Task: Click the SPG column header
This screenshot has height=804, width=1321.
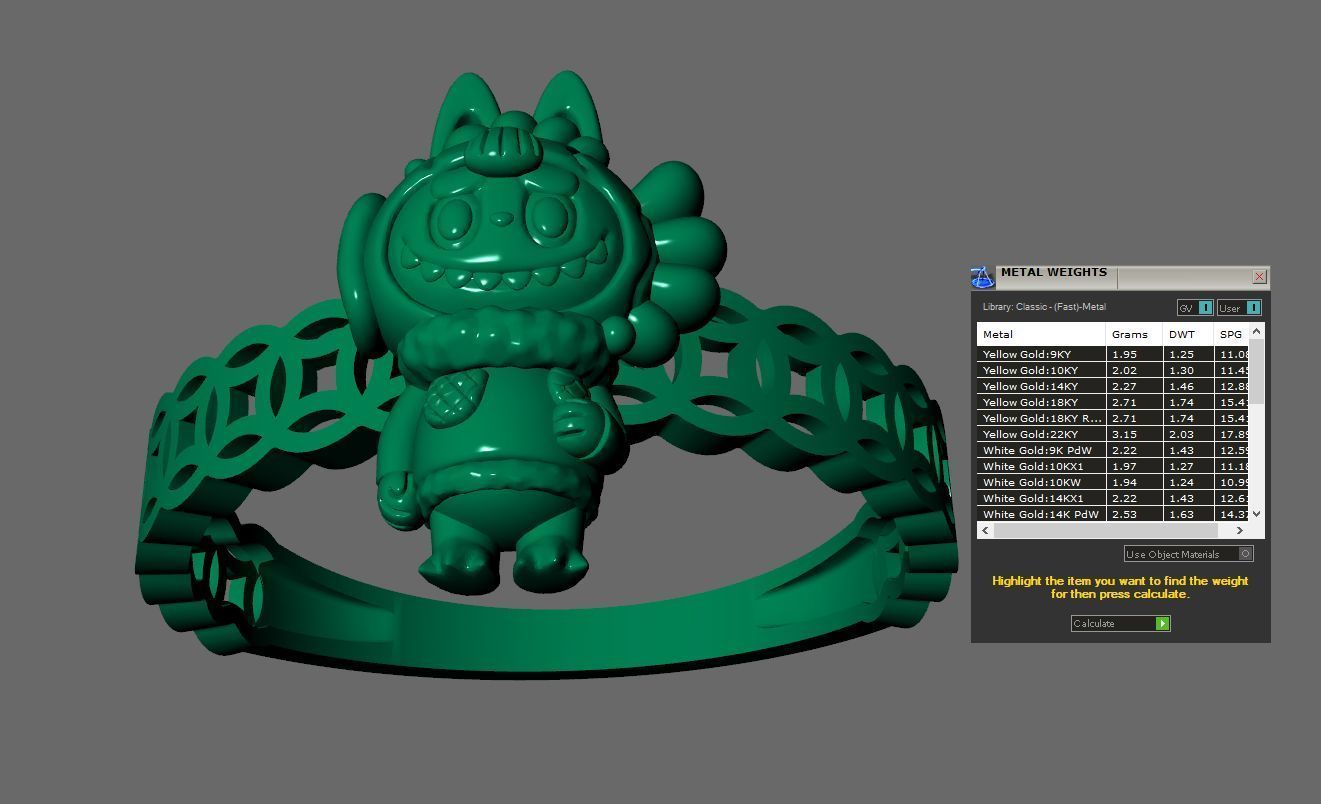Action: point(1232,334)
